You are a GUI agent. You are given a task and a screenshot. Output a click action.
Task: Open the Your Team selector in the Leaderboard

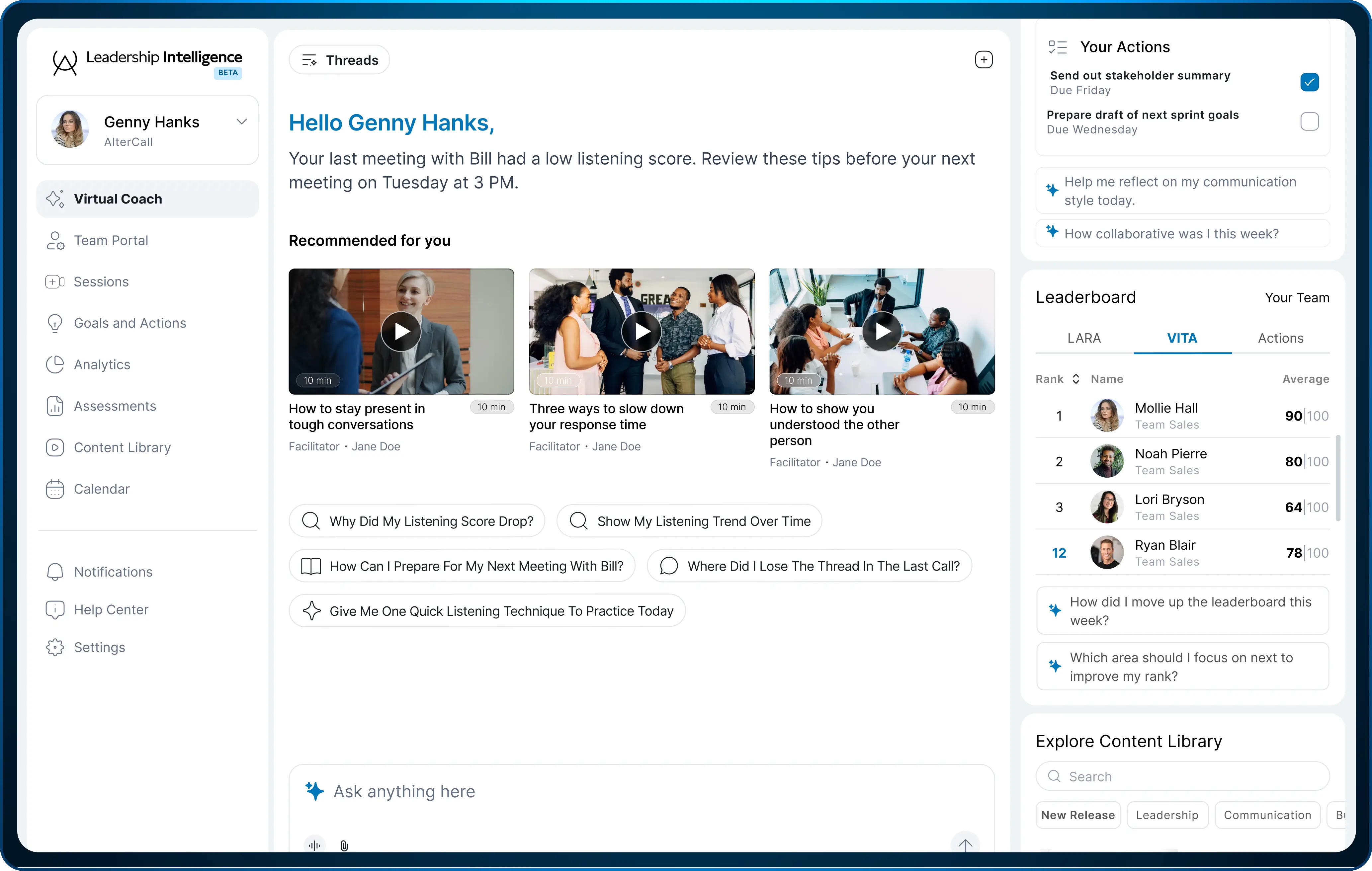[x=1297, y=297]
